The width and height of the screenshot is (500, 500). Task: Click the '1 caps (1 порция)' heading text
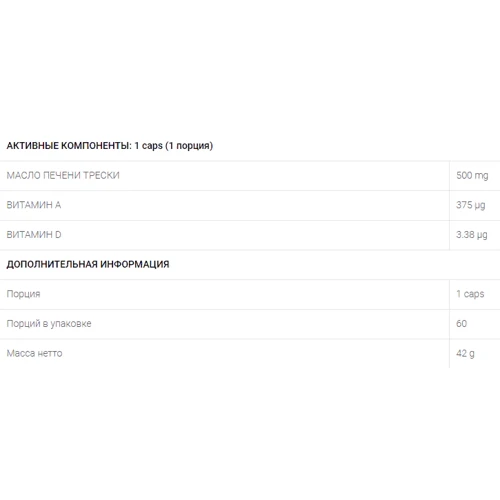click(x=174, y=146)
